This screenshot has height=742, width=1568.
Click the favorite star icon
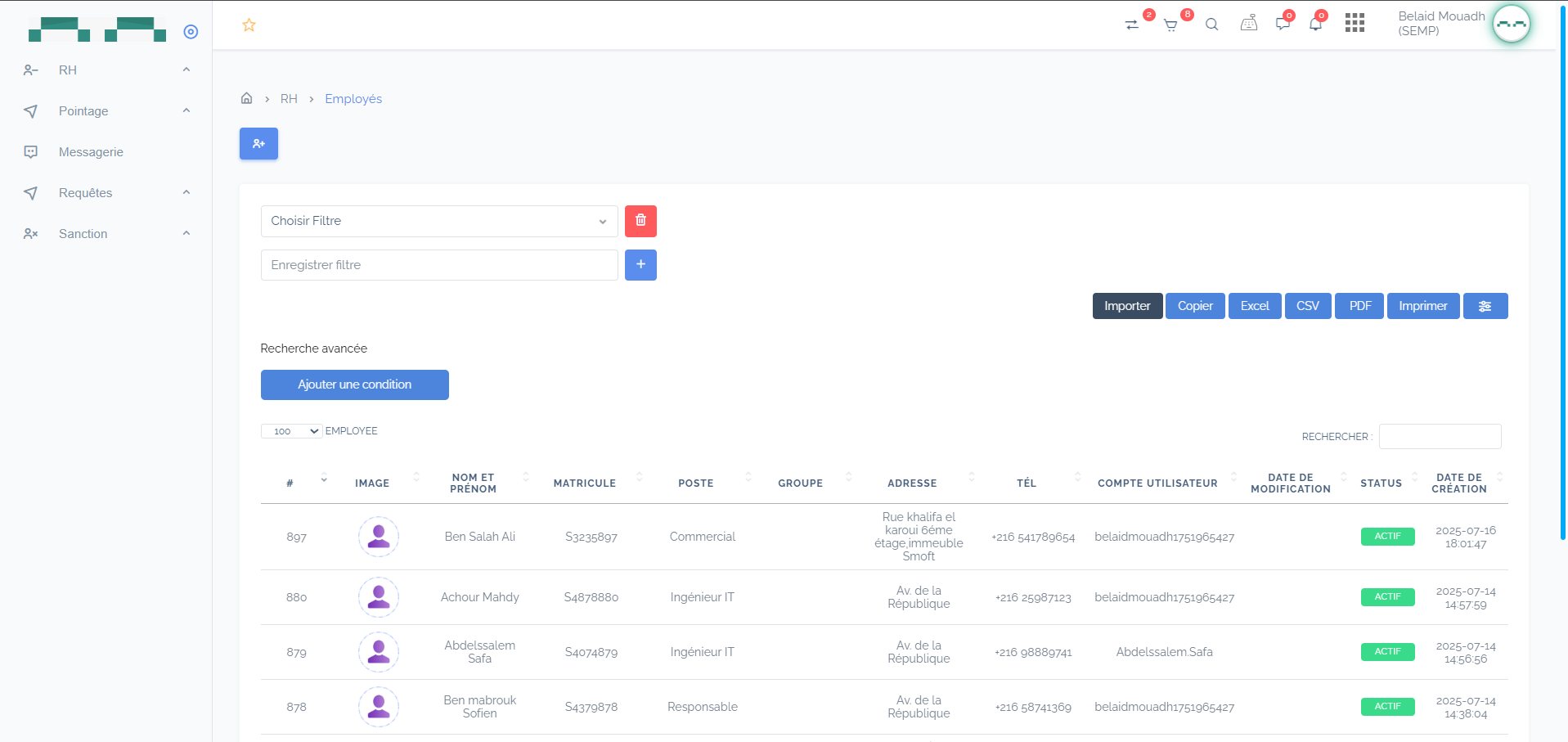pyautogui.click(x=249, y=25)
